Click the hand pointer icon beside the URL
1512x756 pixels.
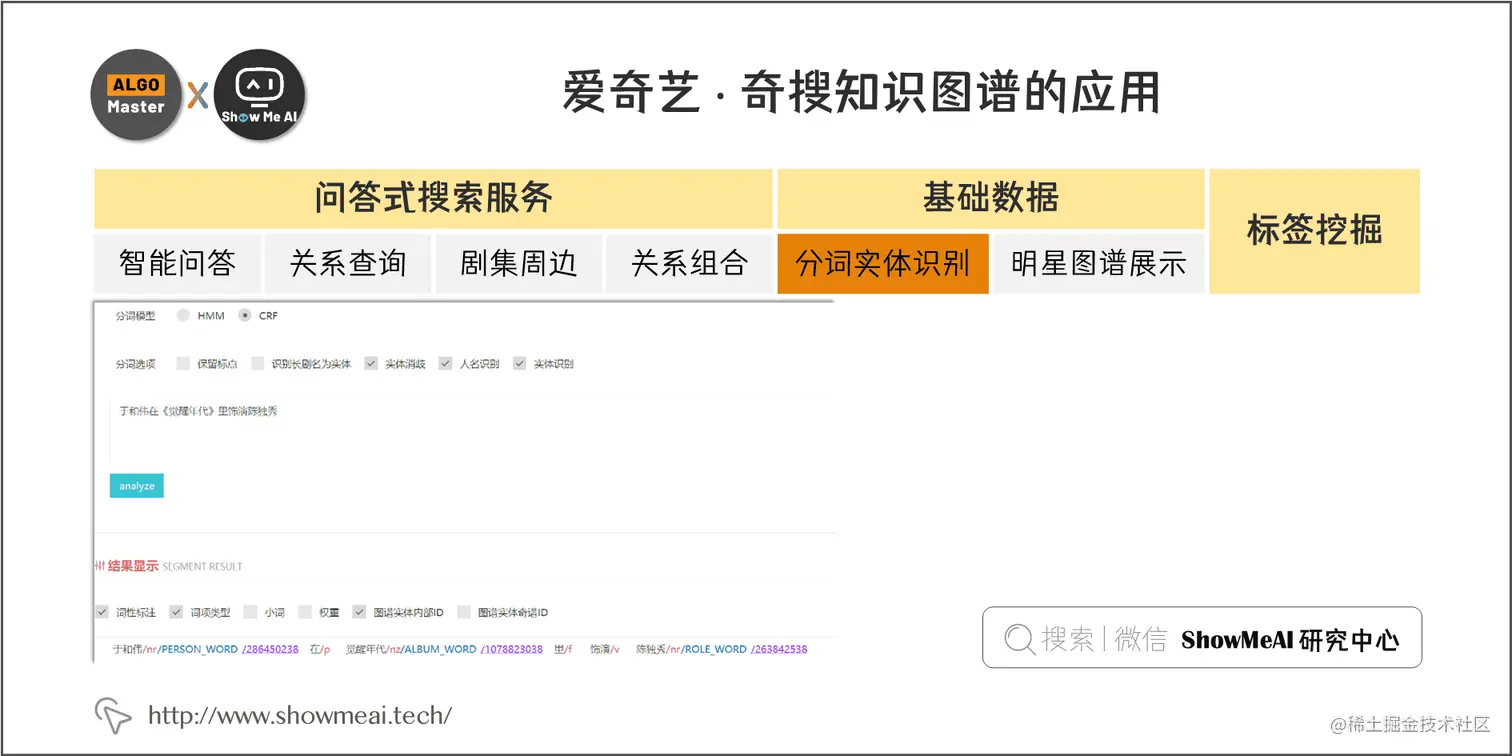click(115, 714)
